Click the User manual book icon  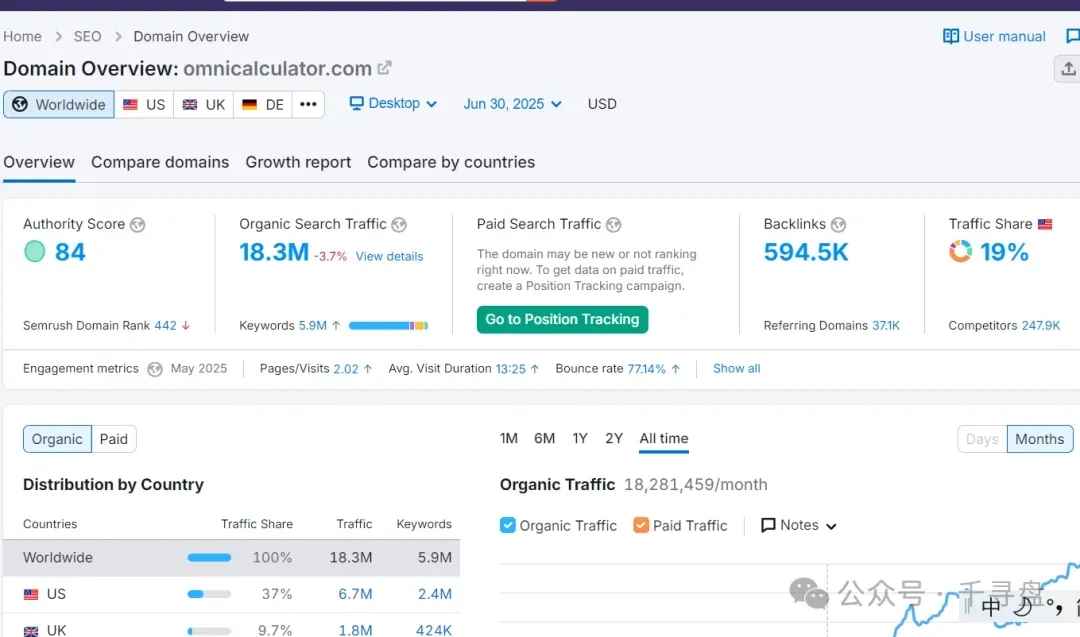pyautogui.click(x=951, y=36)
